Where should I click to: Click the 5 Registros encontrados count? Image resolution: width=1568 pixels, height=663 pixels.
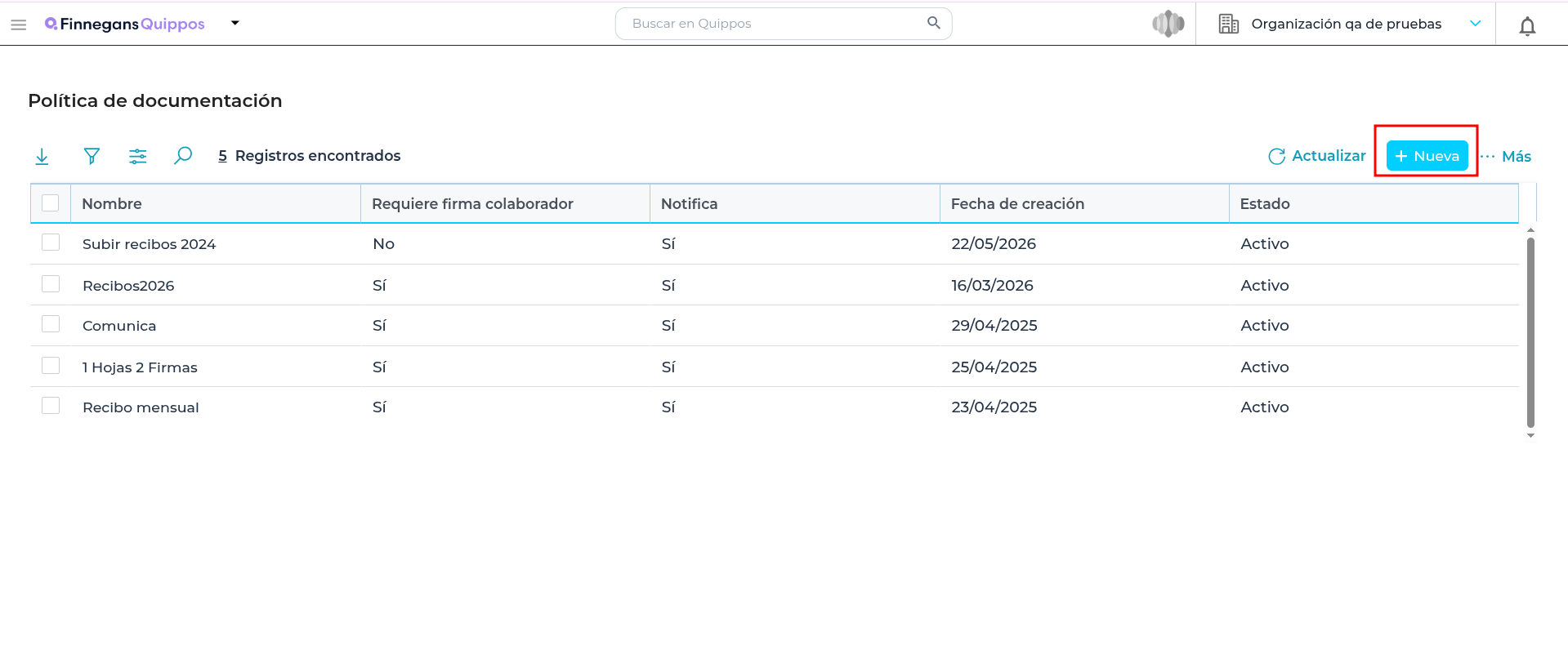(310, 155)
